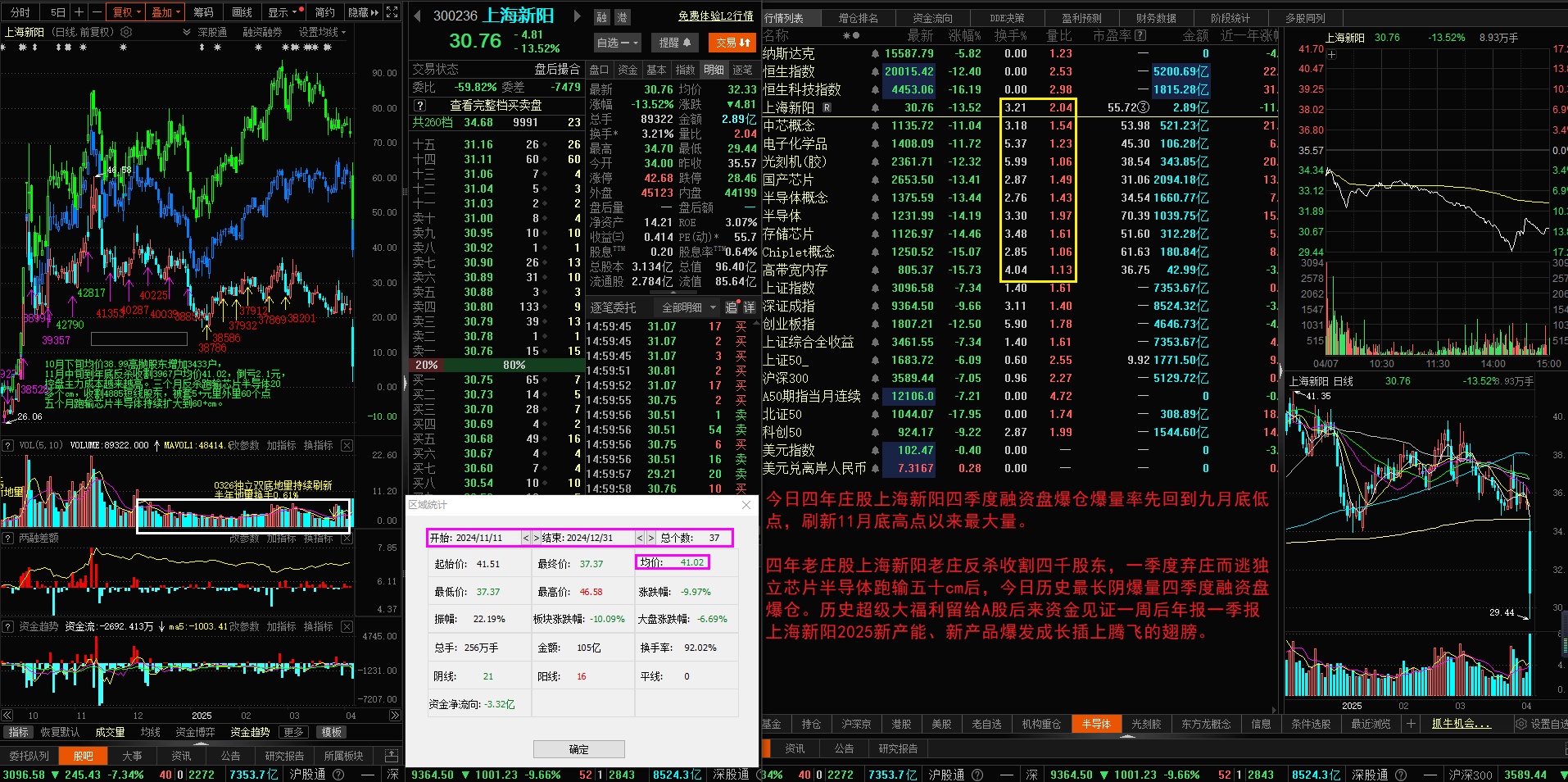Click the pop-out icon right of 所属板块 tab
1568x782 pixels.
391,756
